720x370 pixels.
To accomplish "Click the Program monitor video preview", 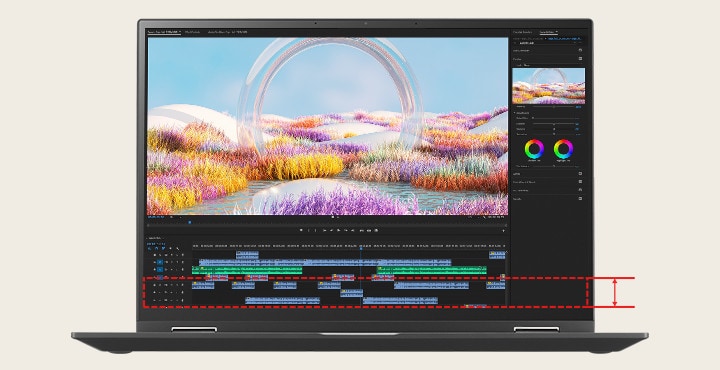I will click(327, 126).
